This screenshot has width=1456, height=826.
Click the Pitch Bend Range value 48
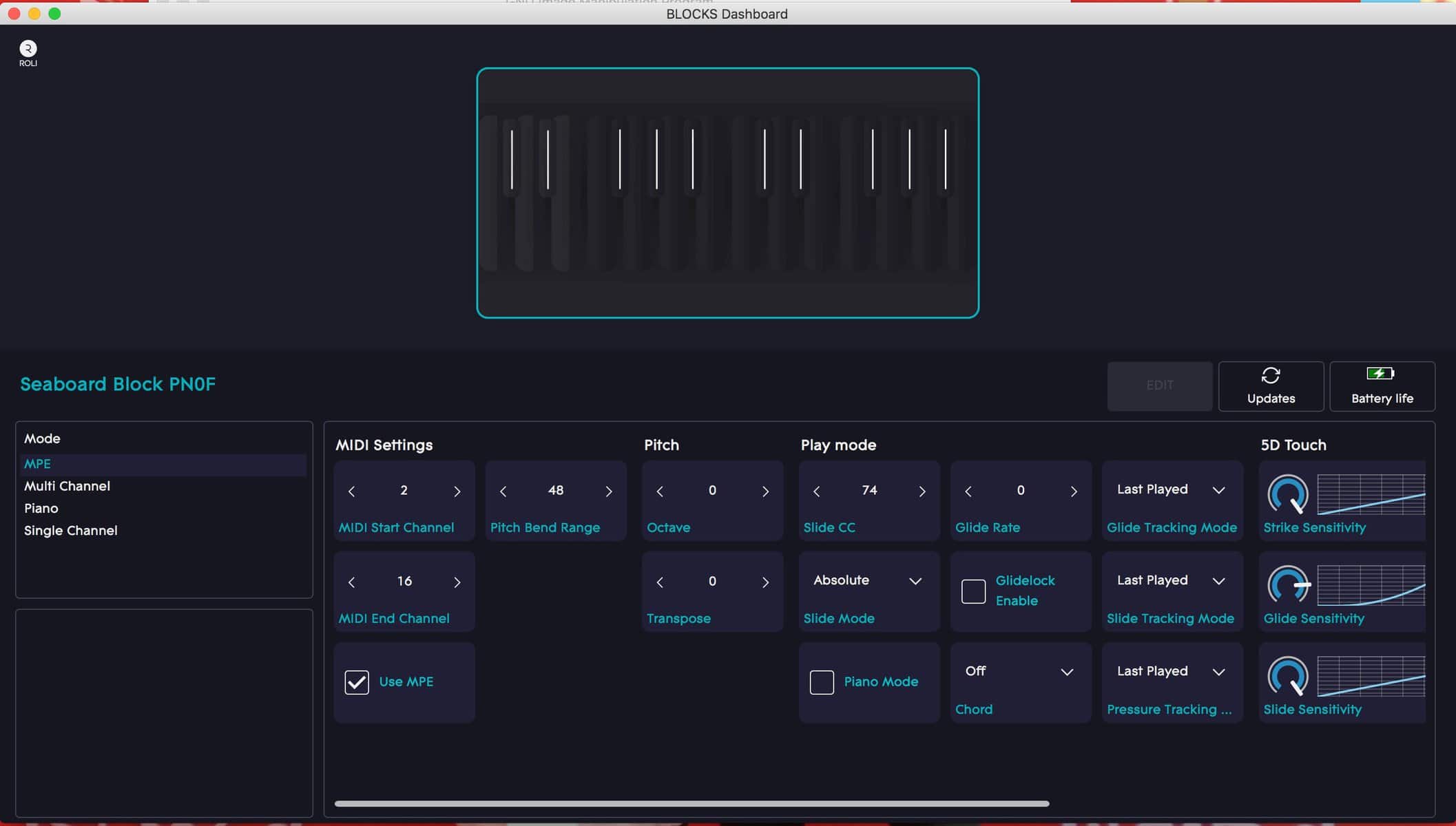pos(556,490)
